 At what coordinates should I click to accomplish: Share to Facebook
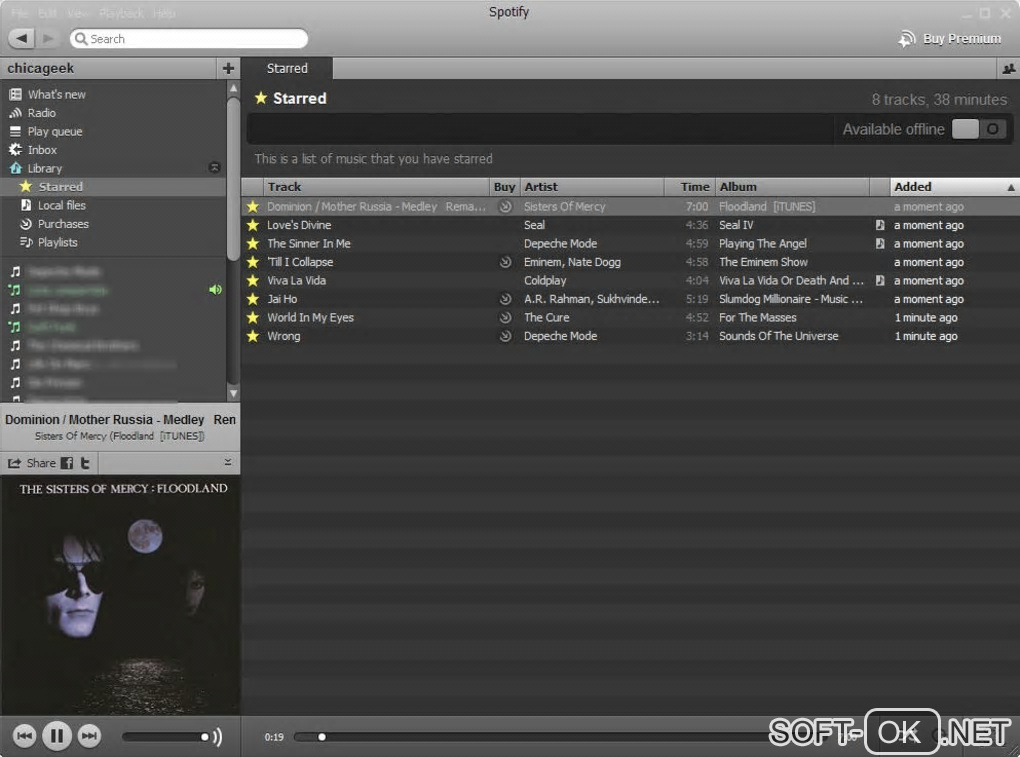coord(67,463)
